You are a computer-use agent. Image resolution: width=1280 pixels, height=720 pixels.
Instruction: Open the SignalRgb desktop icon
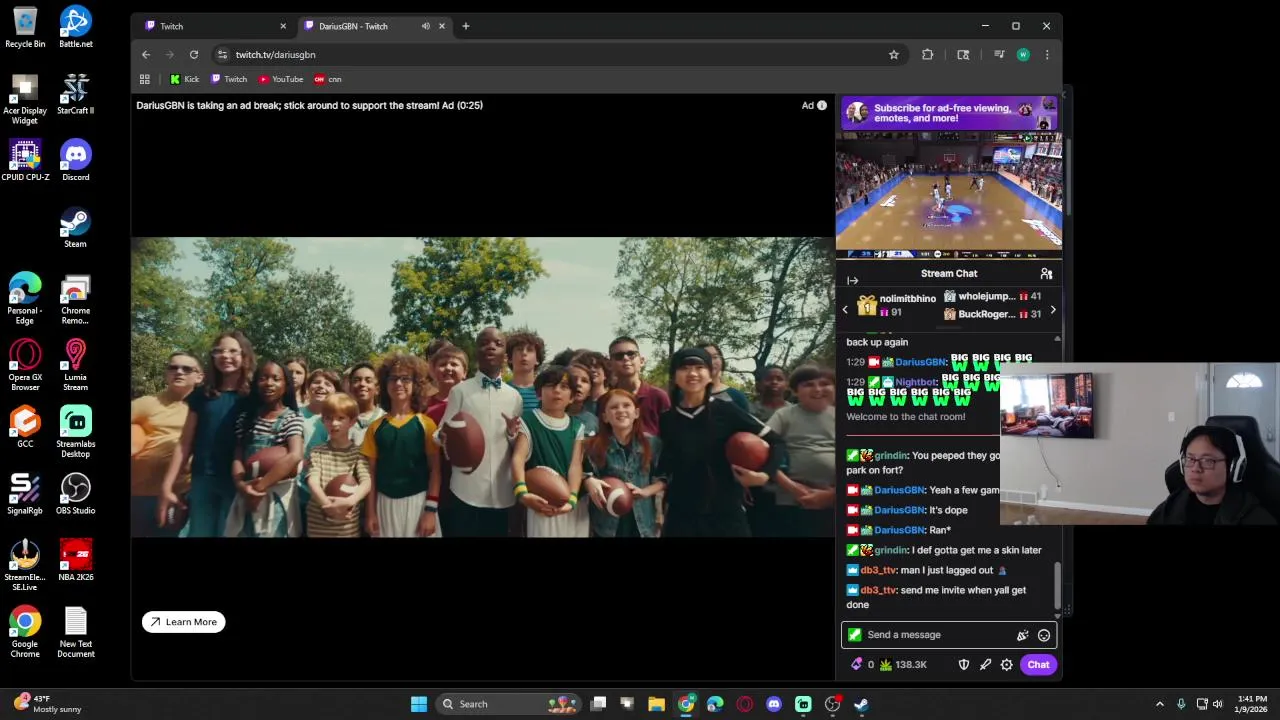click(x=25, y=494)
